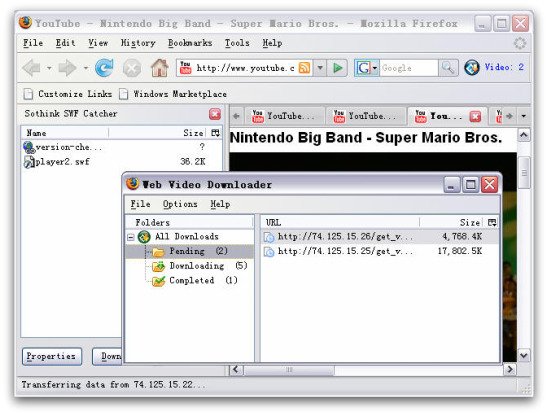548x415 pixels.
Task: Open the Bookmarks menu in Firefox
Action: tap(190, 43)
